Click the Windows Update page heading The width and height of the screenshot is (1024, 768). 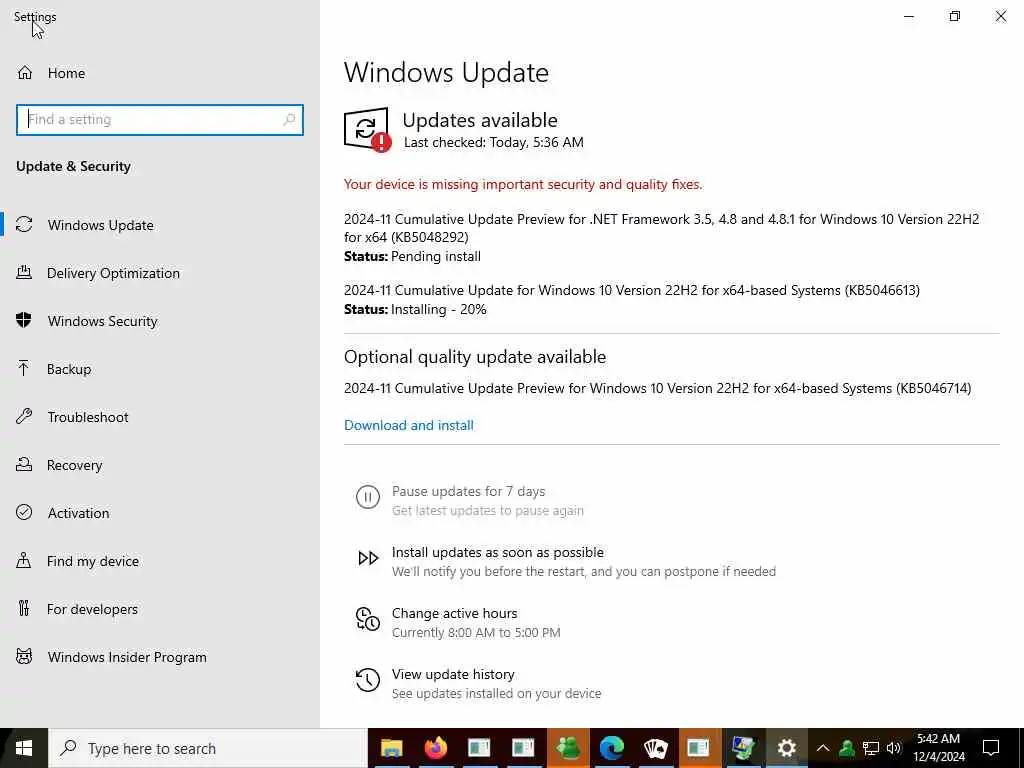pos(446,72)
